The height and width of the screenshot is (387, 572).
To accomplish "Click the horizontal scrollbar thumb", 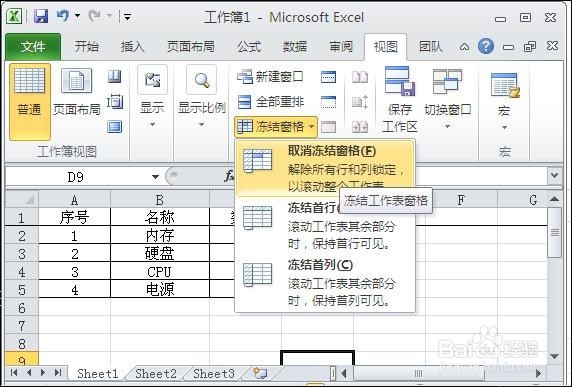I will click(x=418, y=374).
